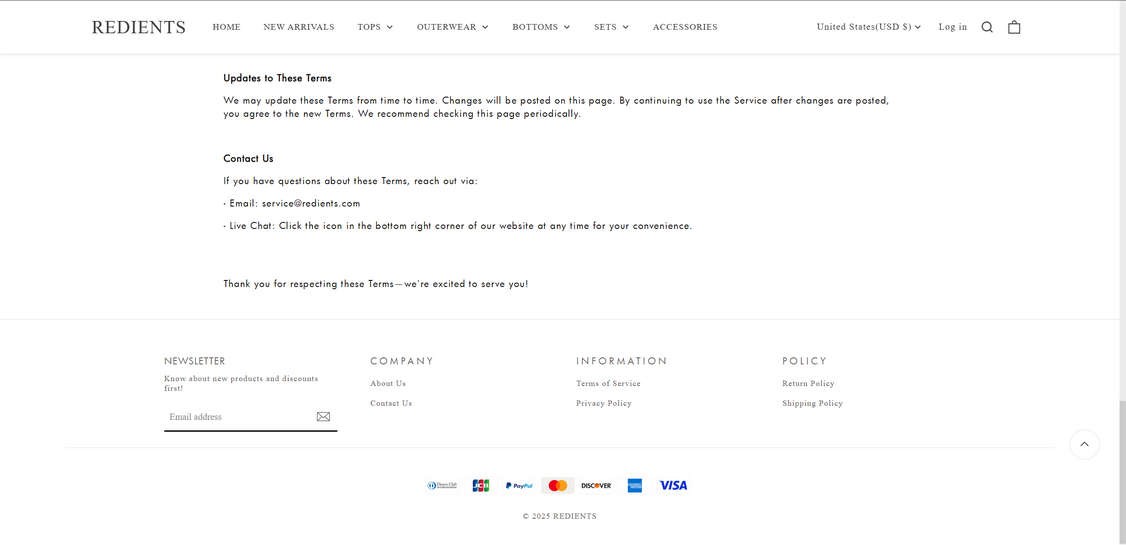Click the NEWSLETTER footer heading
This screenshot has width=1126, height=545.
(x=195, y=361)
